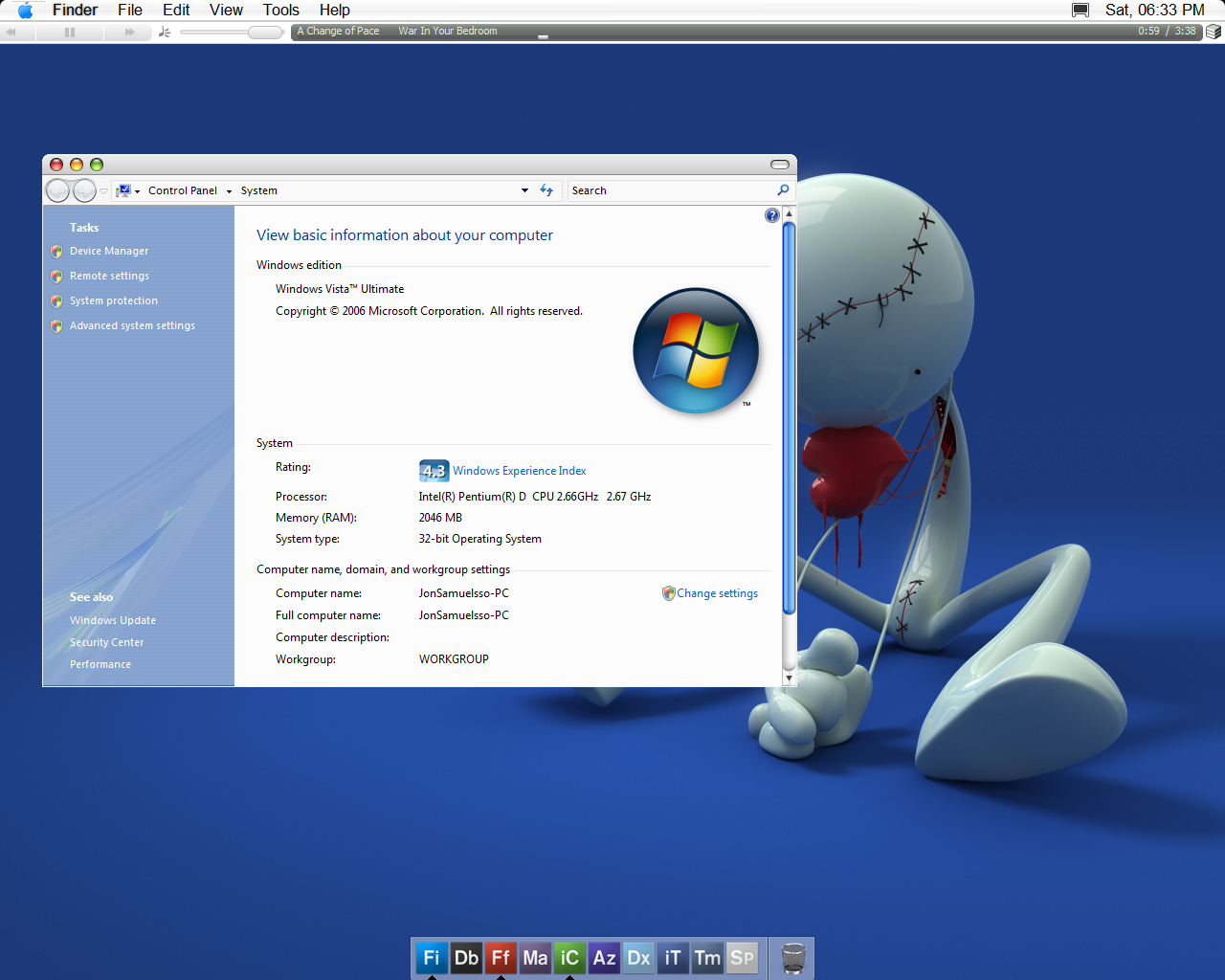Open the Sp dock icon
The width and height of the screenshot is (1225, 980).
click(x=742, y=958)
